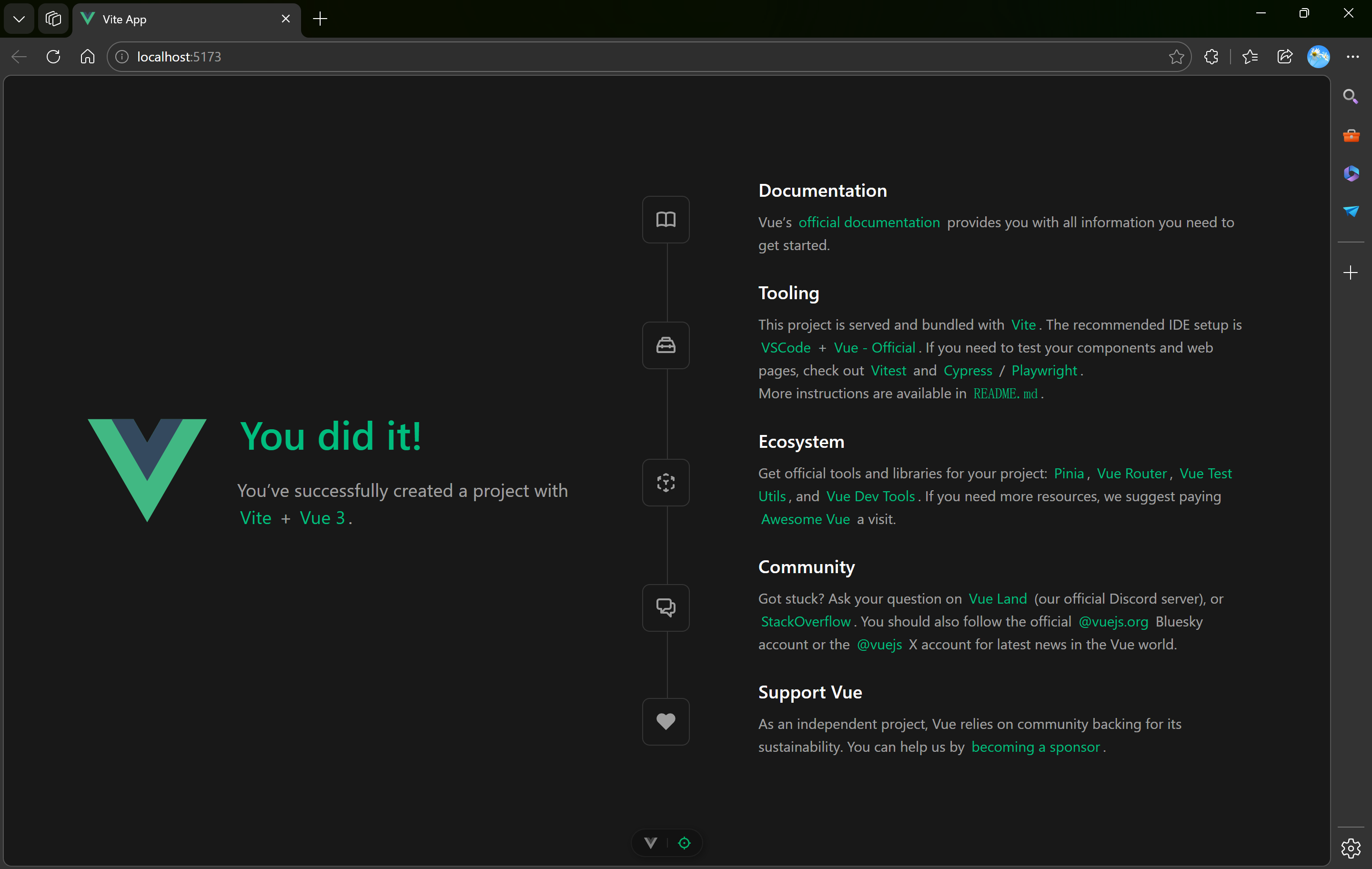
Task: Click the You did it! heading
Action: tap(331, 436)
